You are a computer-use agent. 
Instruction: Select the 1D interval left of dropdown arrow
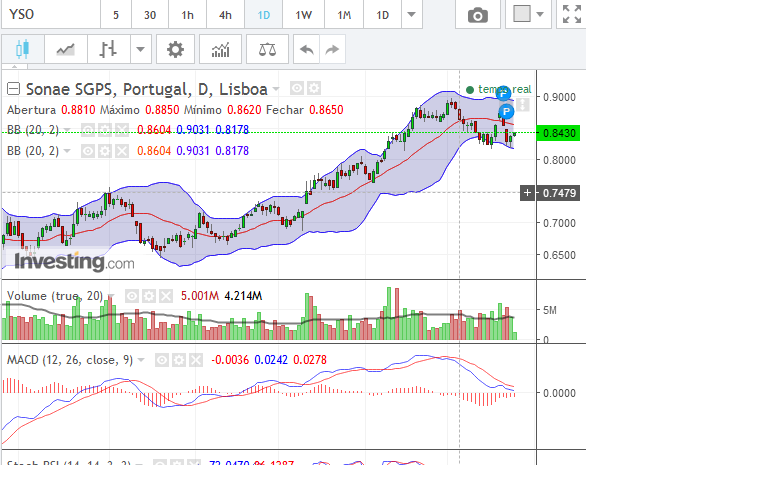(x=383, y=15)
